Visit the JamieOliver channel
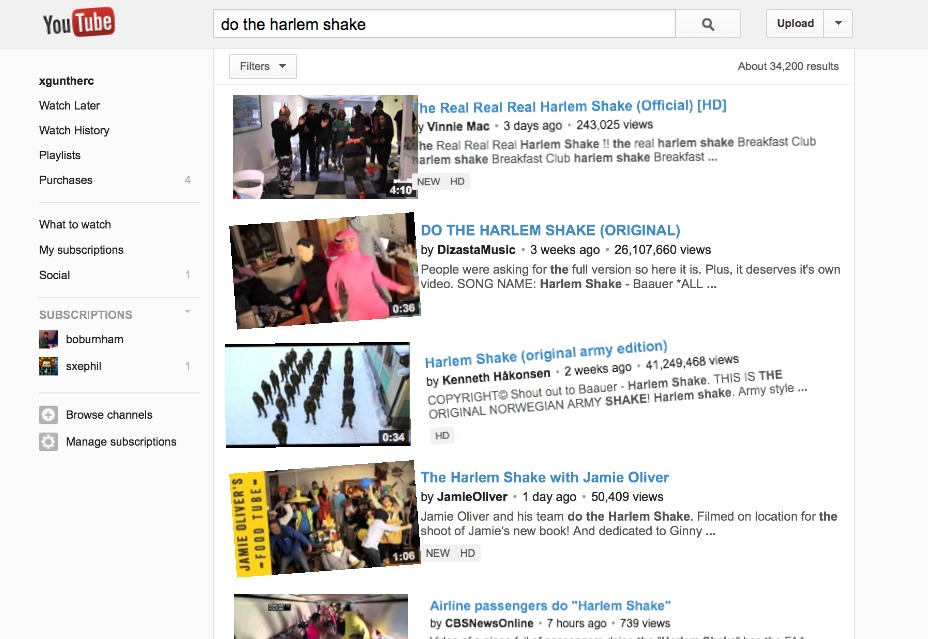The height and width of the screenshot is (639, 928). (x=472, y=497)
